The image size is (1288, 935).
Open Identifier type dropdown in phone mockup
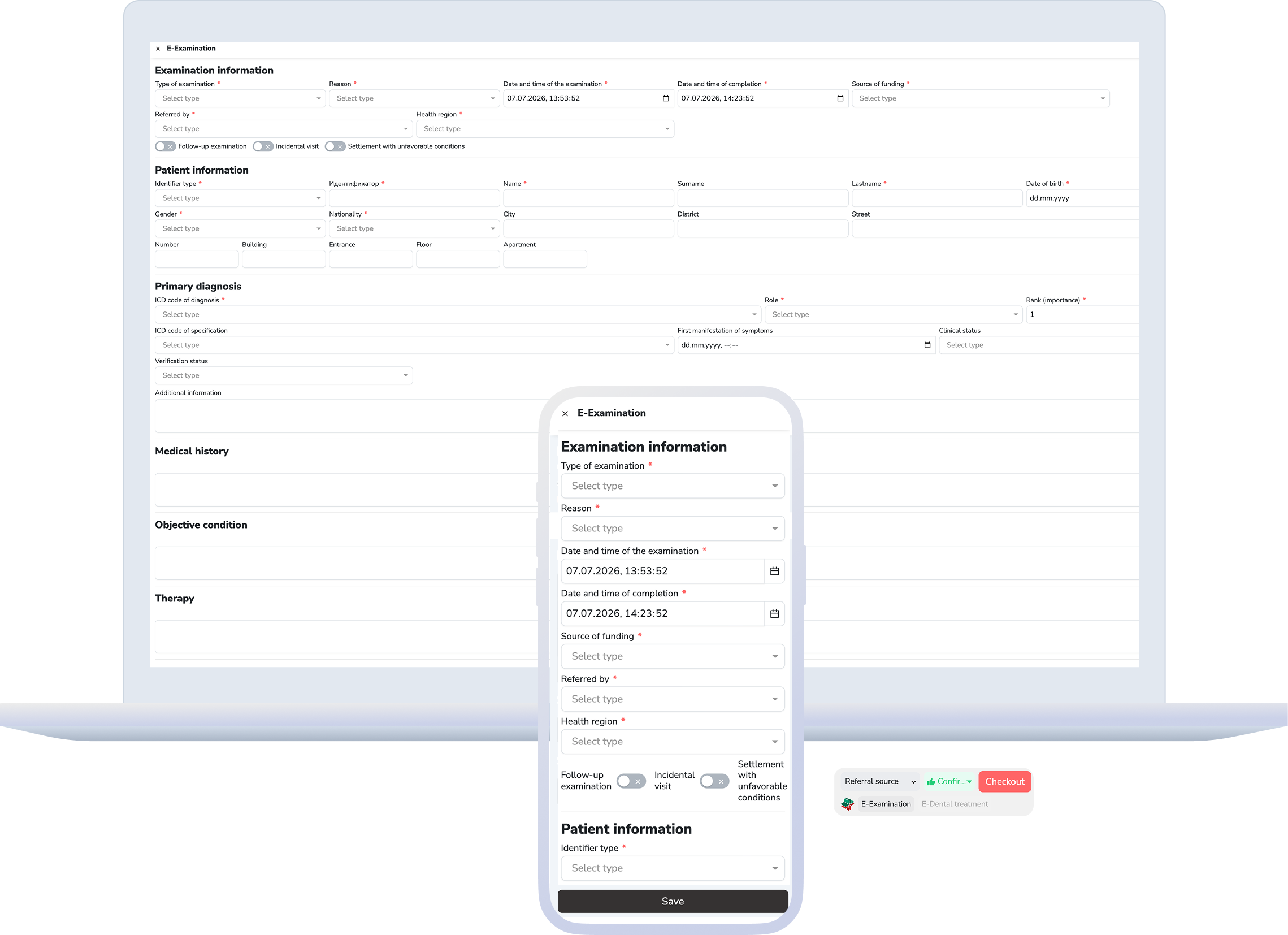[673, 868]
